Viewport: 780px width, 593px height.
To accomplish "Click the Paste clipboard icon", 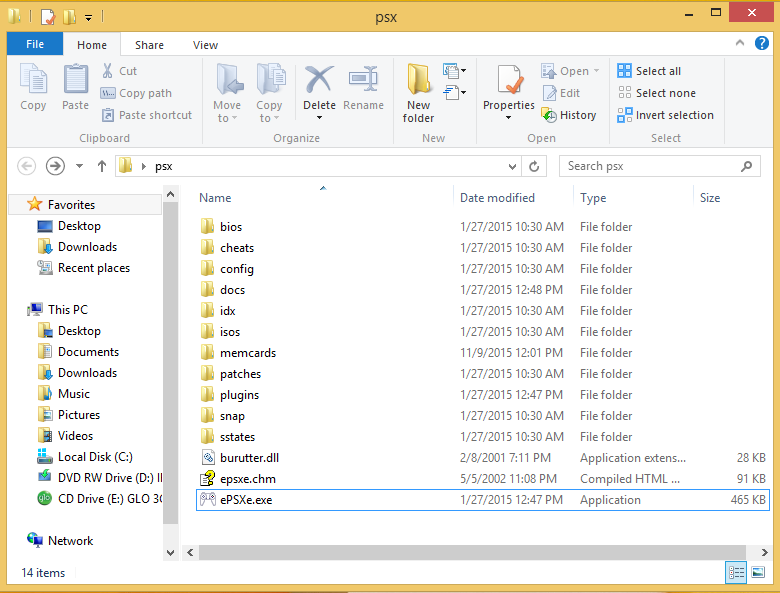I will click(76, 79).
